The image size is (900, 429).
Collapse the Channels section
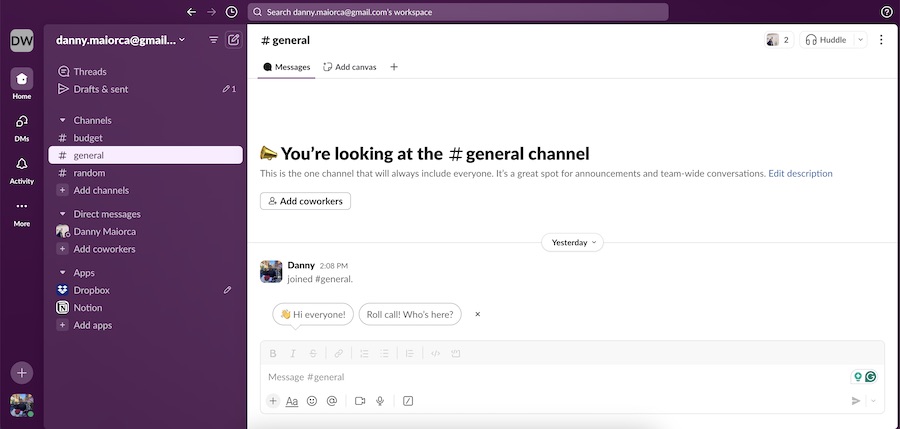pyautogui.click(x=63, y=121)
